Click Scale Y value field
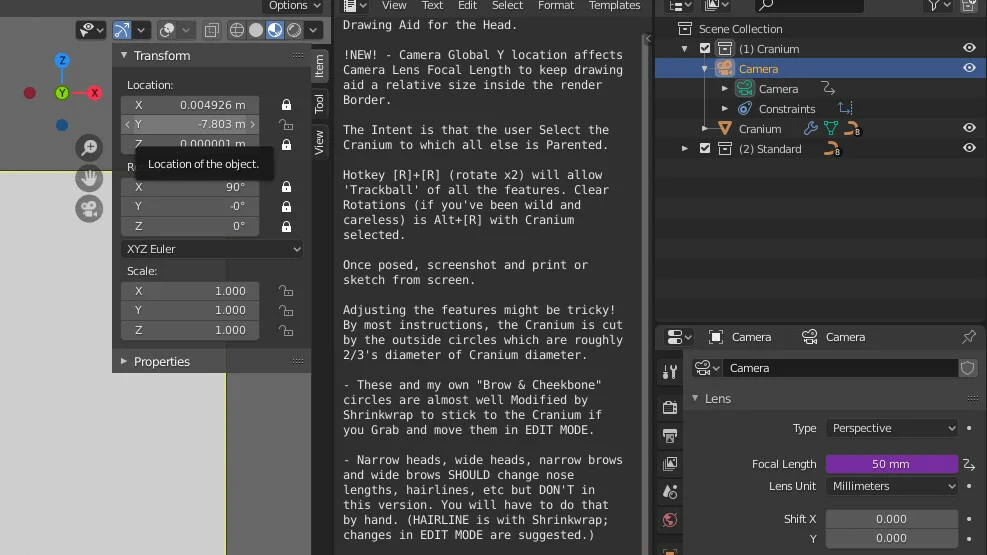987x555 pixels. coord(190,310)
